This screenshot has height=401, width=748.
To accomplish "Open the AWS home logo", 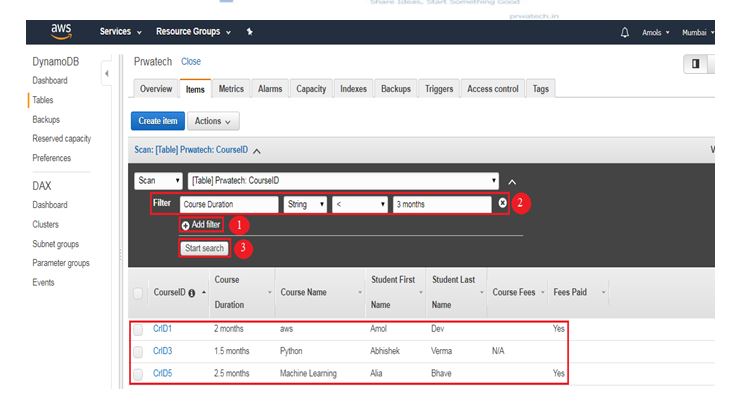I will 61,31.
